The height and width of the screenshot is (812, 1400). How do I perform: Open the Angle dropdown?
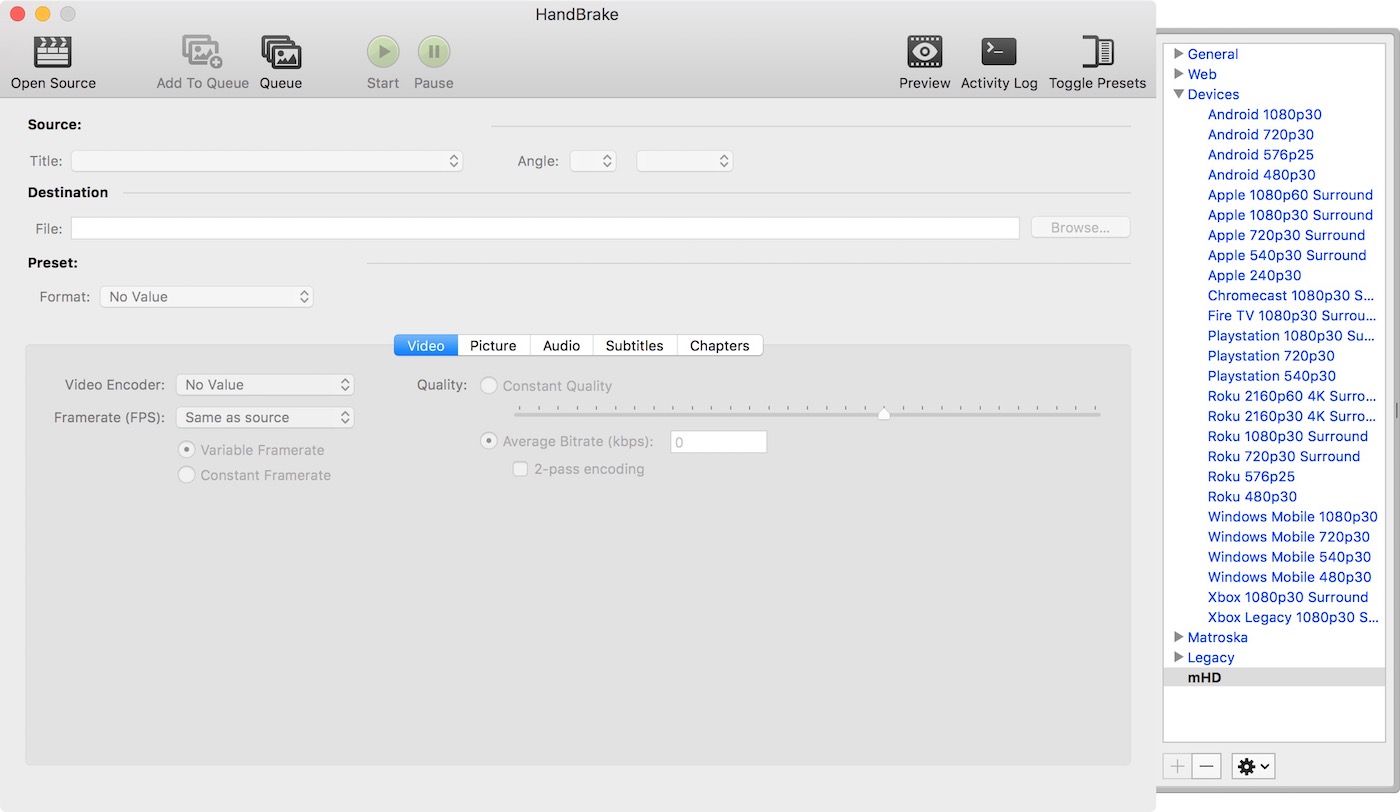coord(593,161)
